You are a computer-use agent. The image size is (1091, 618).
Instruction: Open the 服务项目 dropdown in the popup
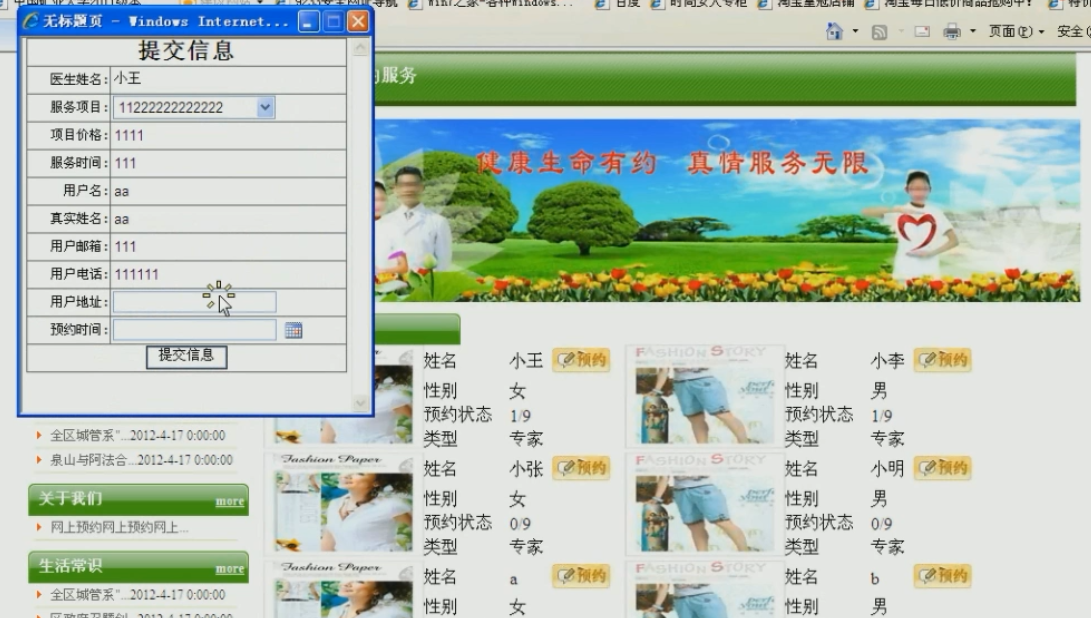click(x=265, y=107)
